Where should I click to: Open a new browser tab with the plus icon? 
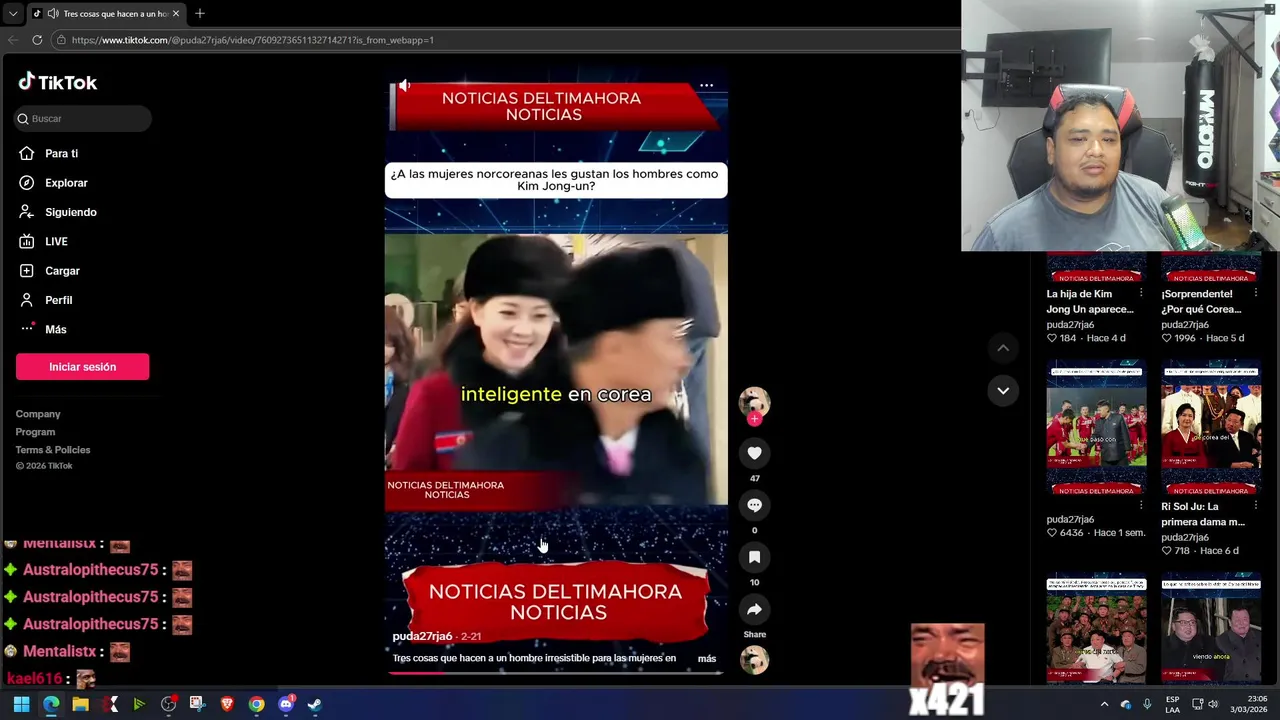tap(200, 13)
